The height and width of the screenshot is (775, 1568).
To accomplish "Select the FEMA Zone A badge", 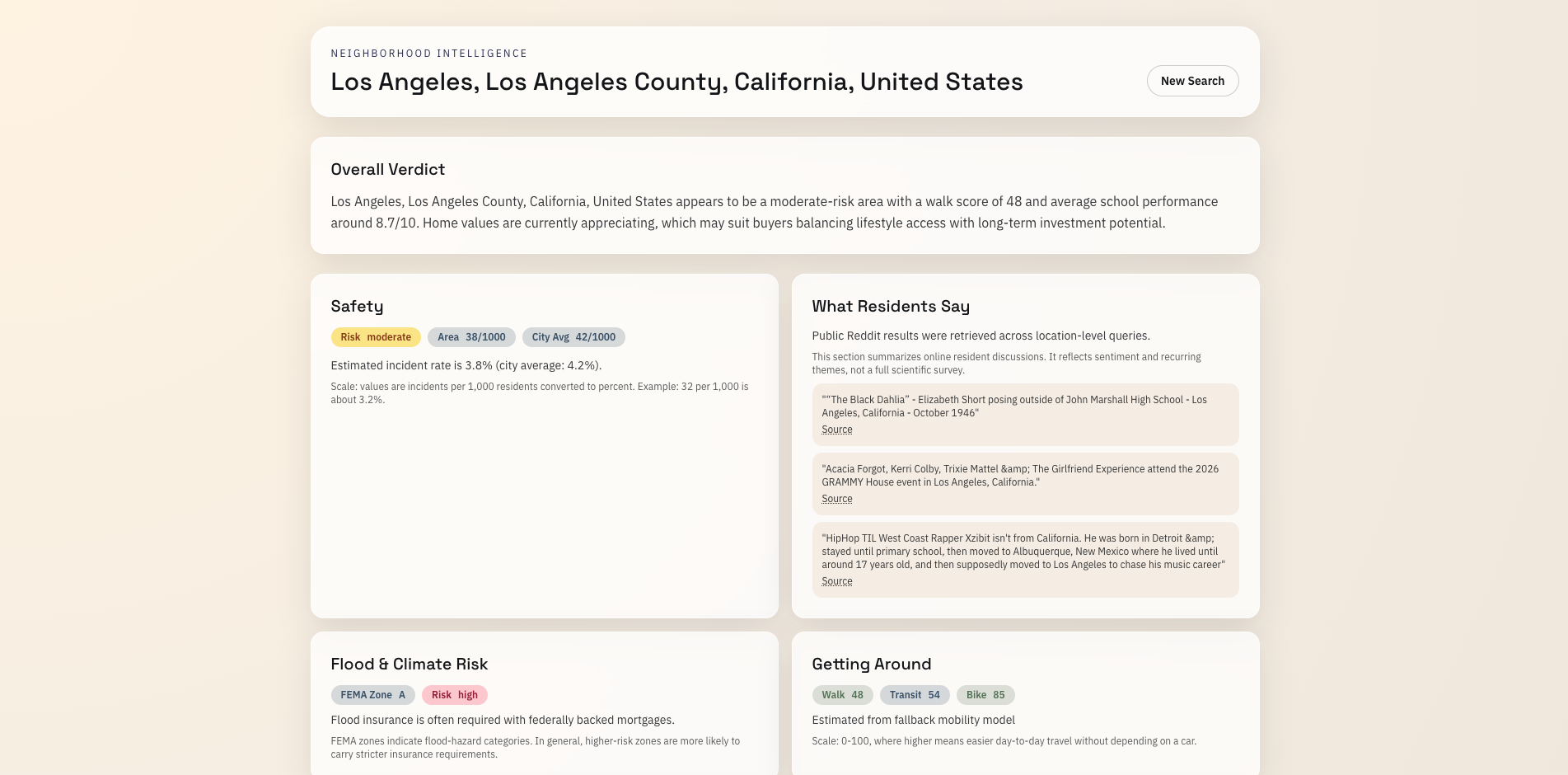I will pos(373,695).
